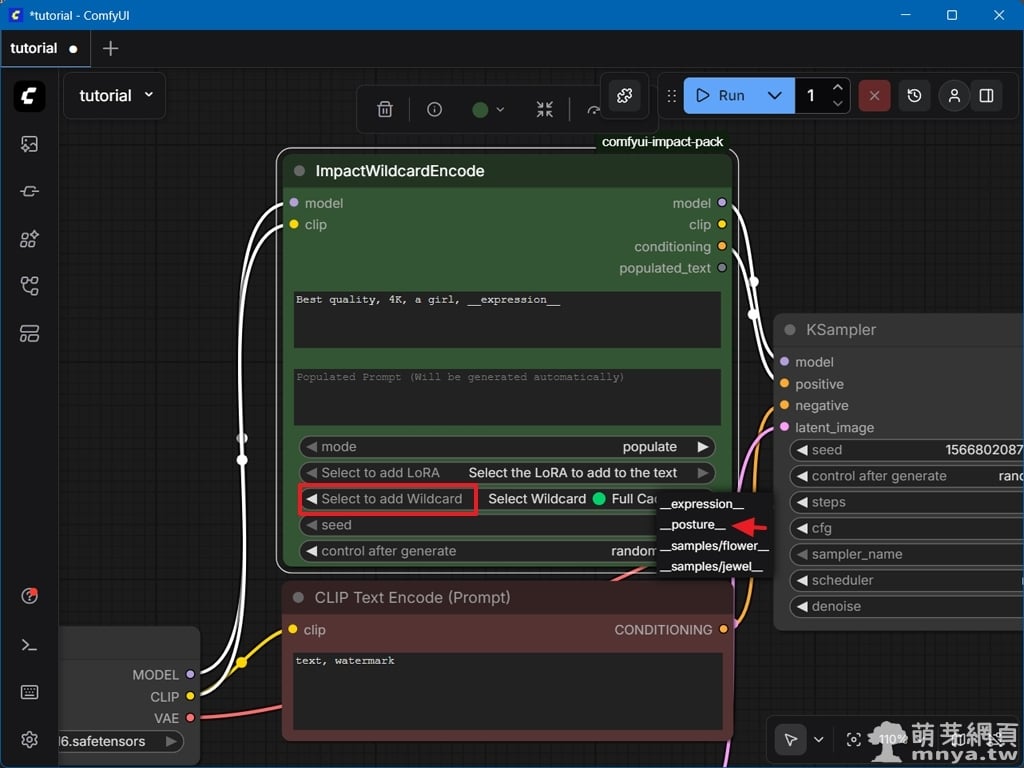1024x768 pixels.
Task: Click the Manager puzzle-piece extension icon
Action: pos(625,96)
